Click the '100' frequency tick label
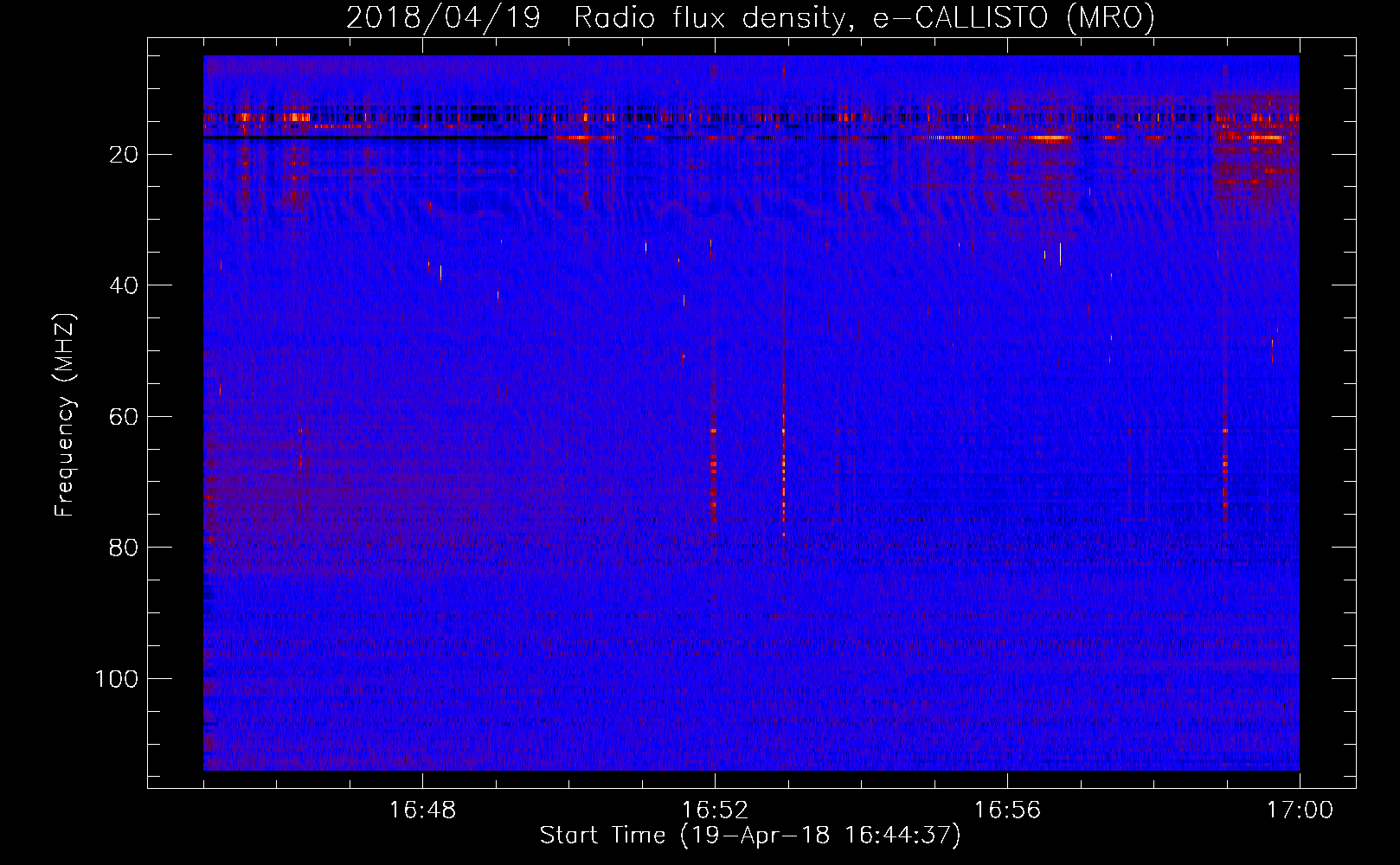Image resolution: width=1400 pixels, height=865 pixels. coord(117,679)
